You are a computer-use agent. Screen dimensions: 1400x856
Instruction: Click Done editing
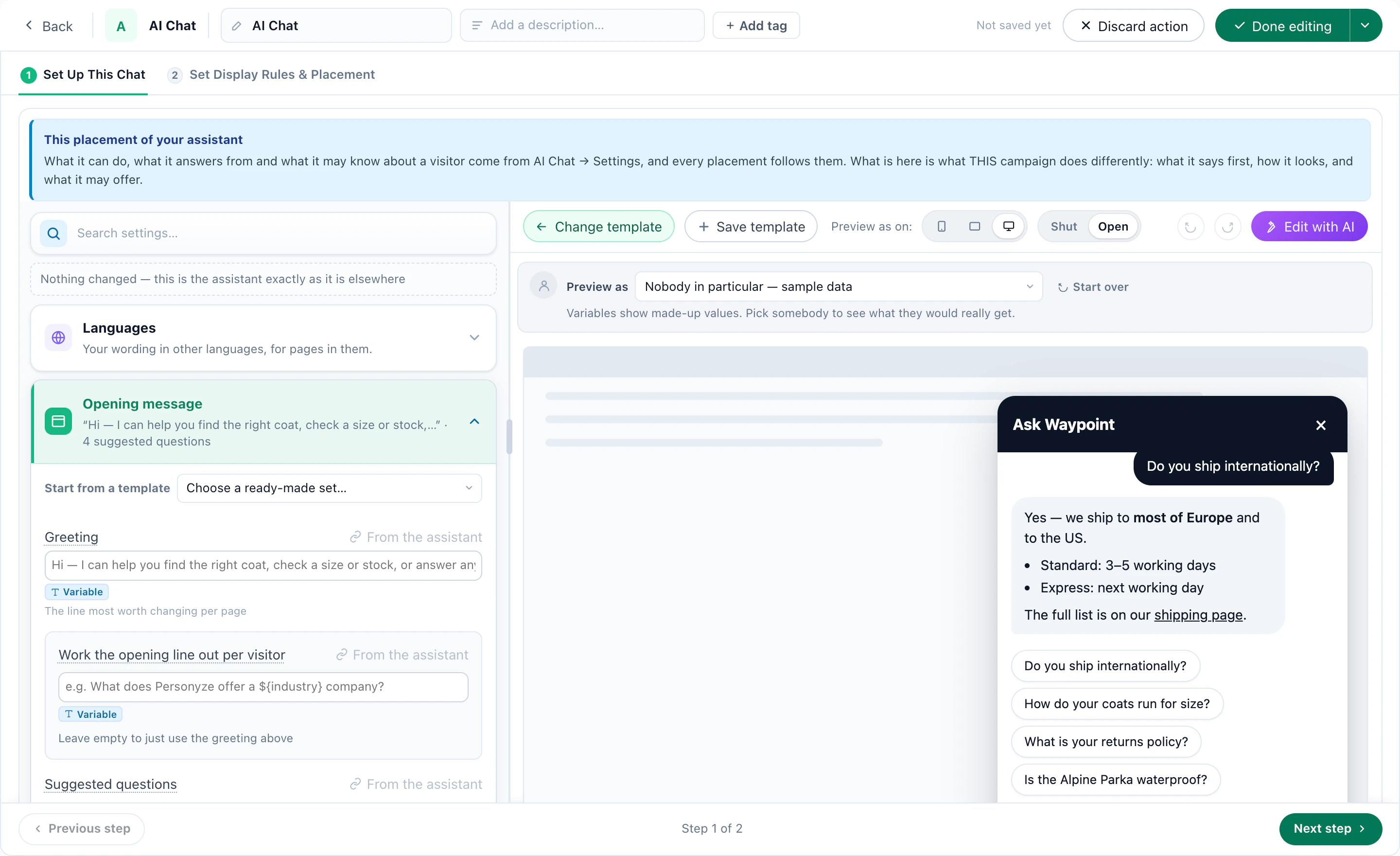[1282, 26]
